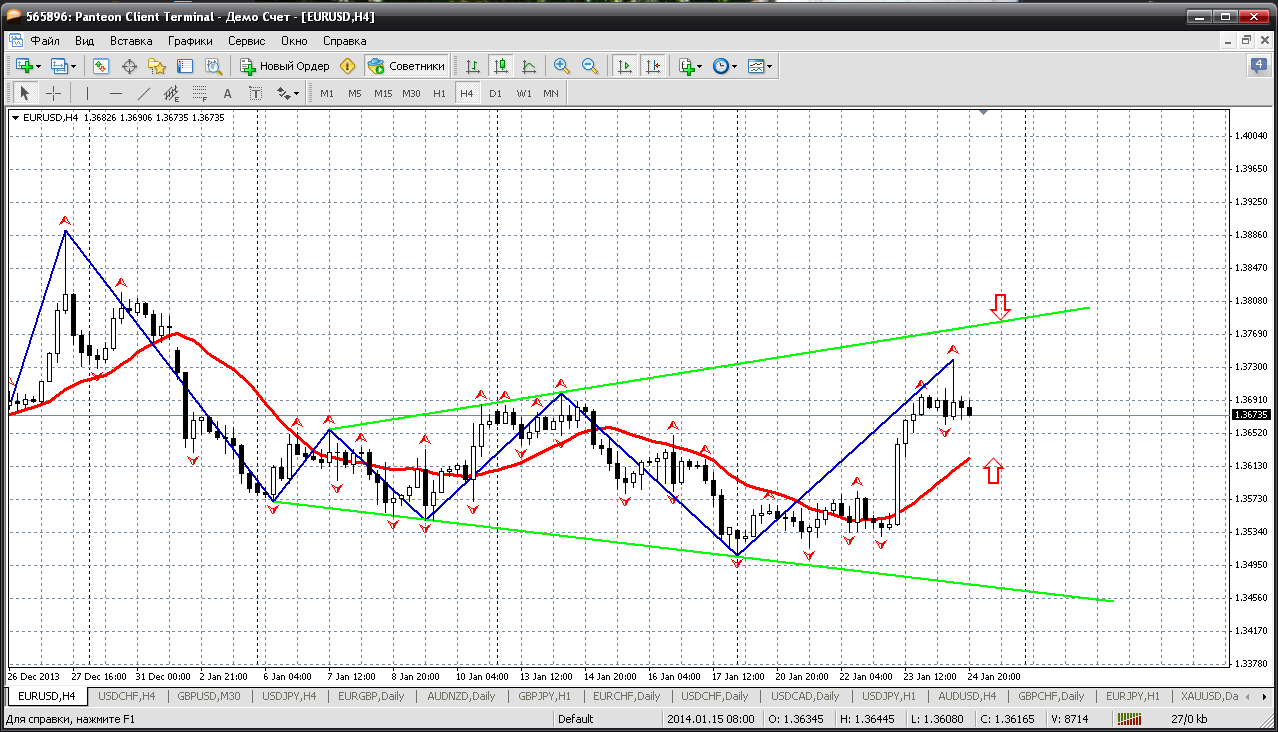Select the crosshair tool

click(53, 93)
